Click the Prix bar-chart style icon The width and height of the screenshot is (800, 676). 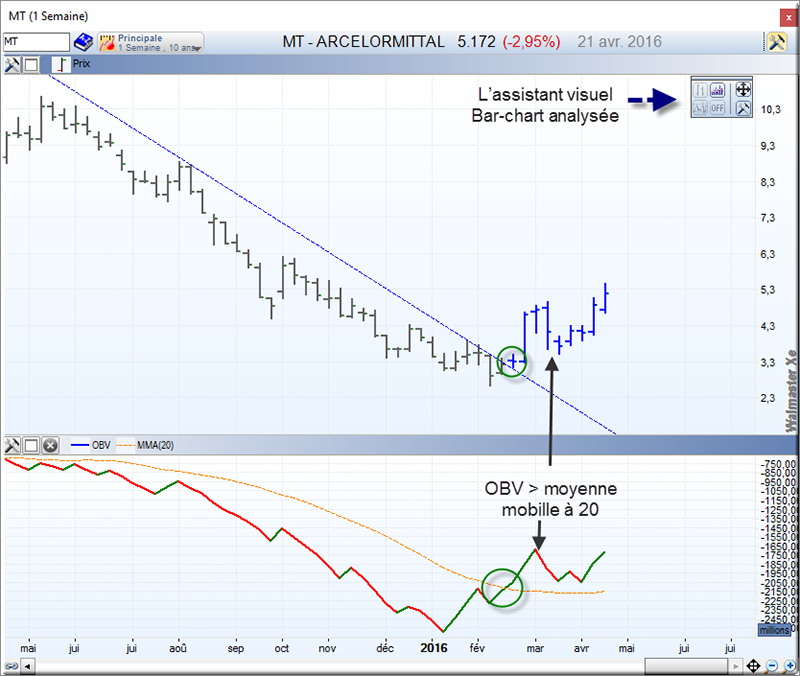click(x=62, y=64)
